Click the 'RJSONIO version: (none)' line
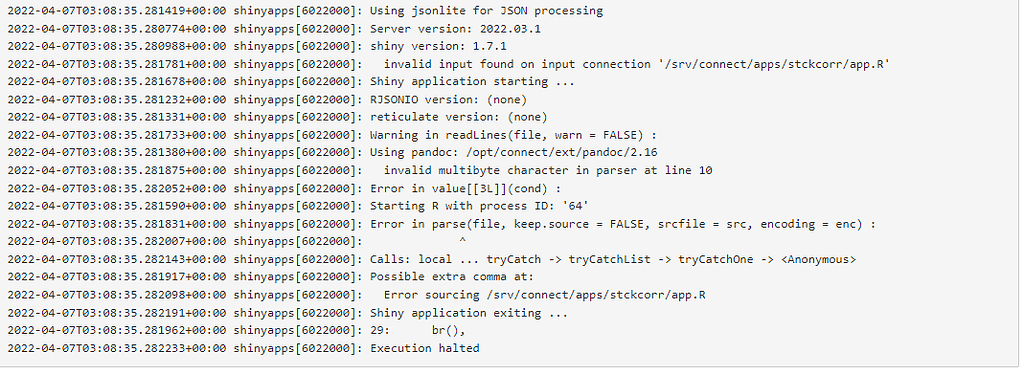The image size is (1024, 375). [267, 100]
